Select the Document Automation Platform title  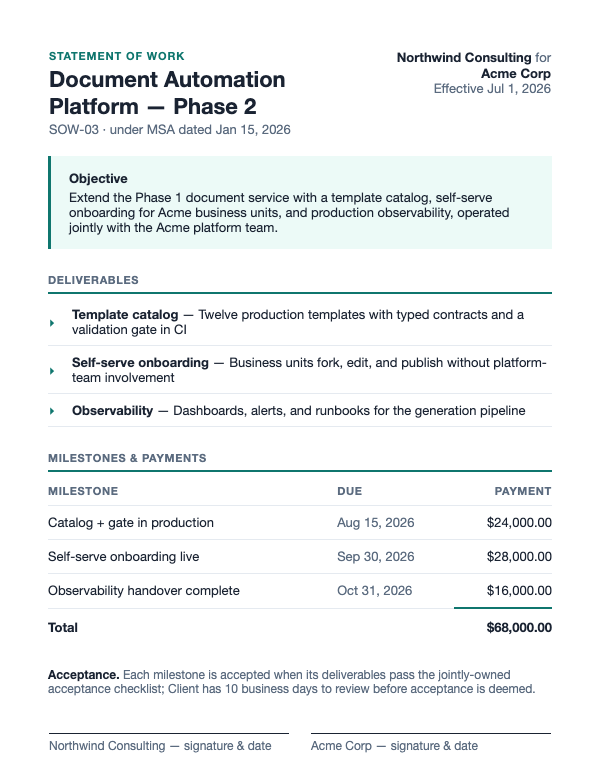(x=167, y=93)
